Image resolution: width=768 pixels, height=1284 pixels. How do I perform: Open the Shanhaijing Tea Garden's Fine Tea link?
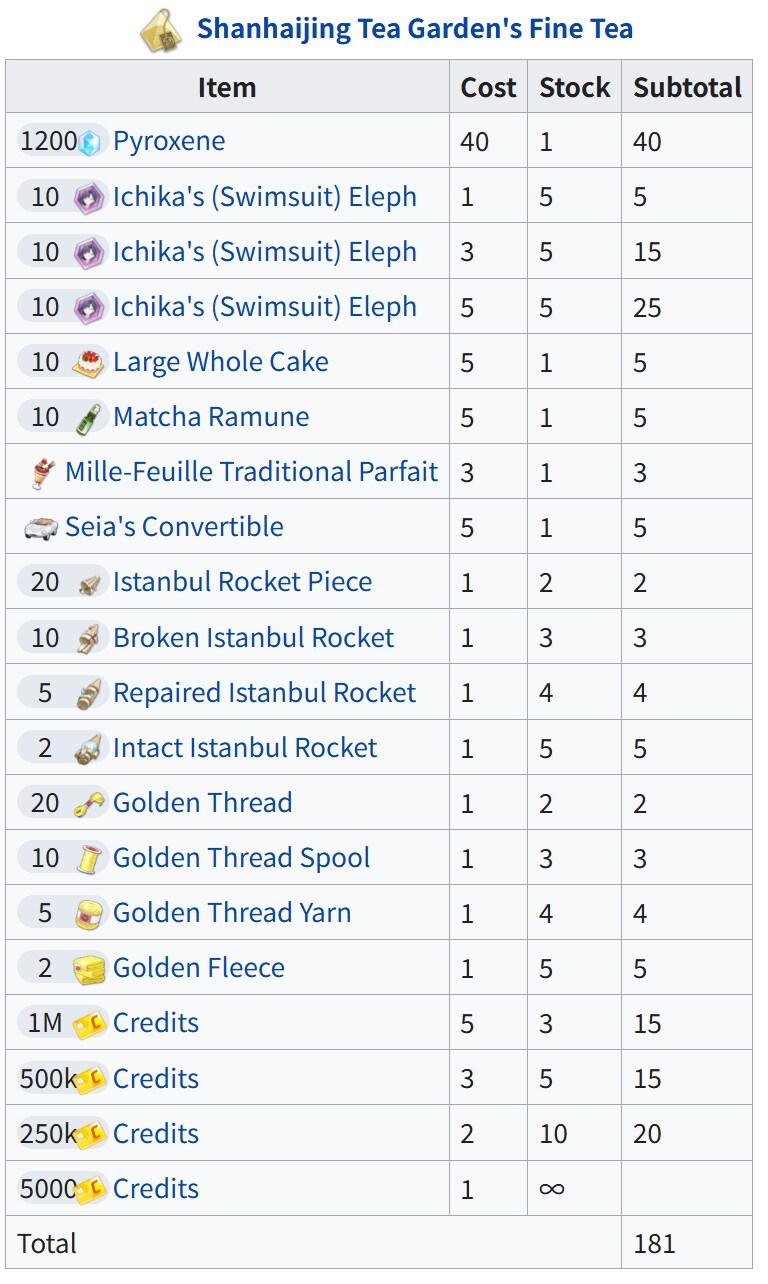tap(414, 29)
